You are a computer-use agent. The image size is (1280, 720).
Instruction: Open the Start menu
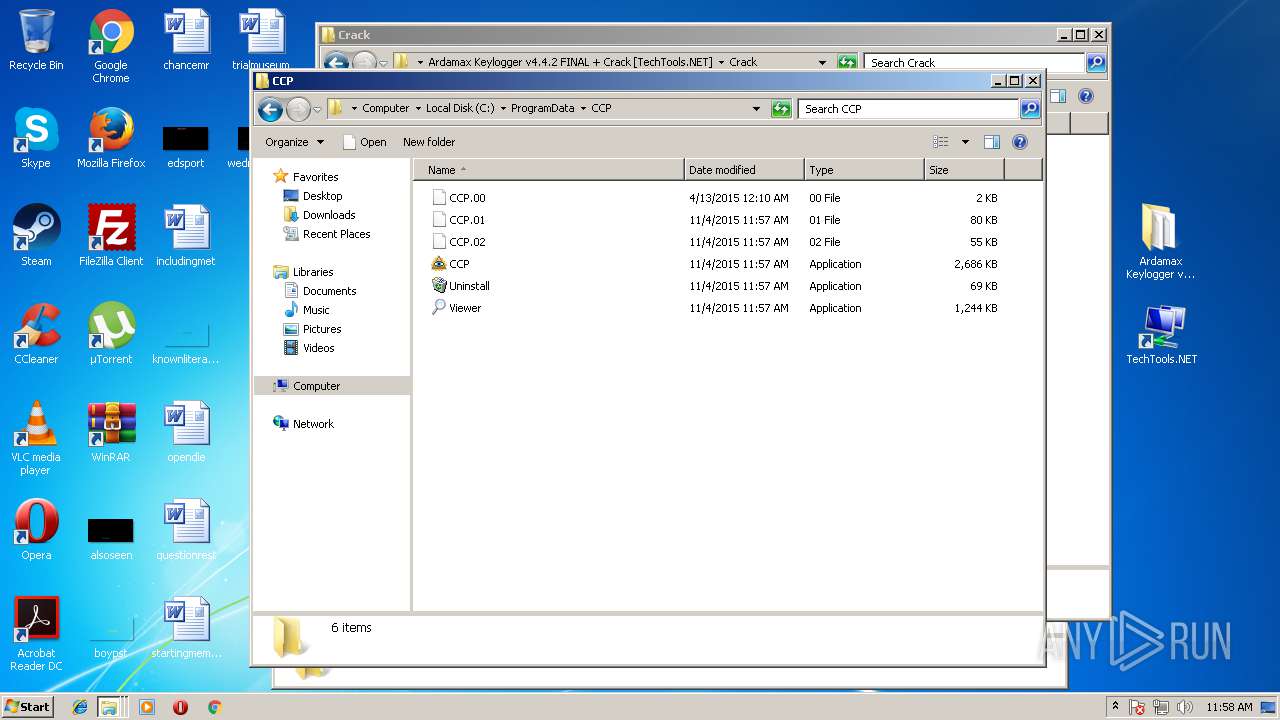27,706
